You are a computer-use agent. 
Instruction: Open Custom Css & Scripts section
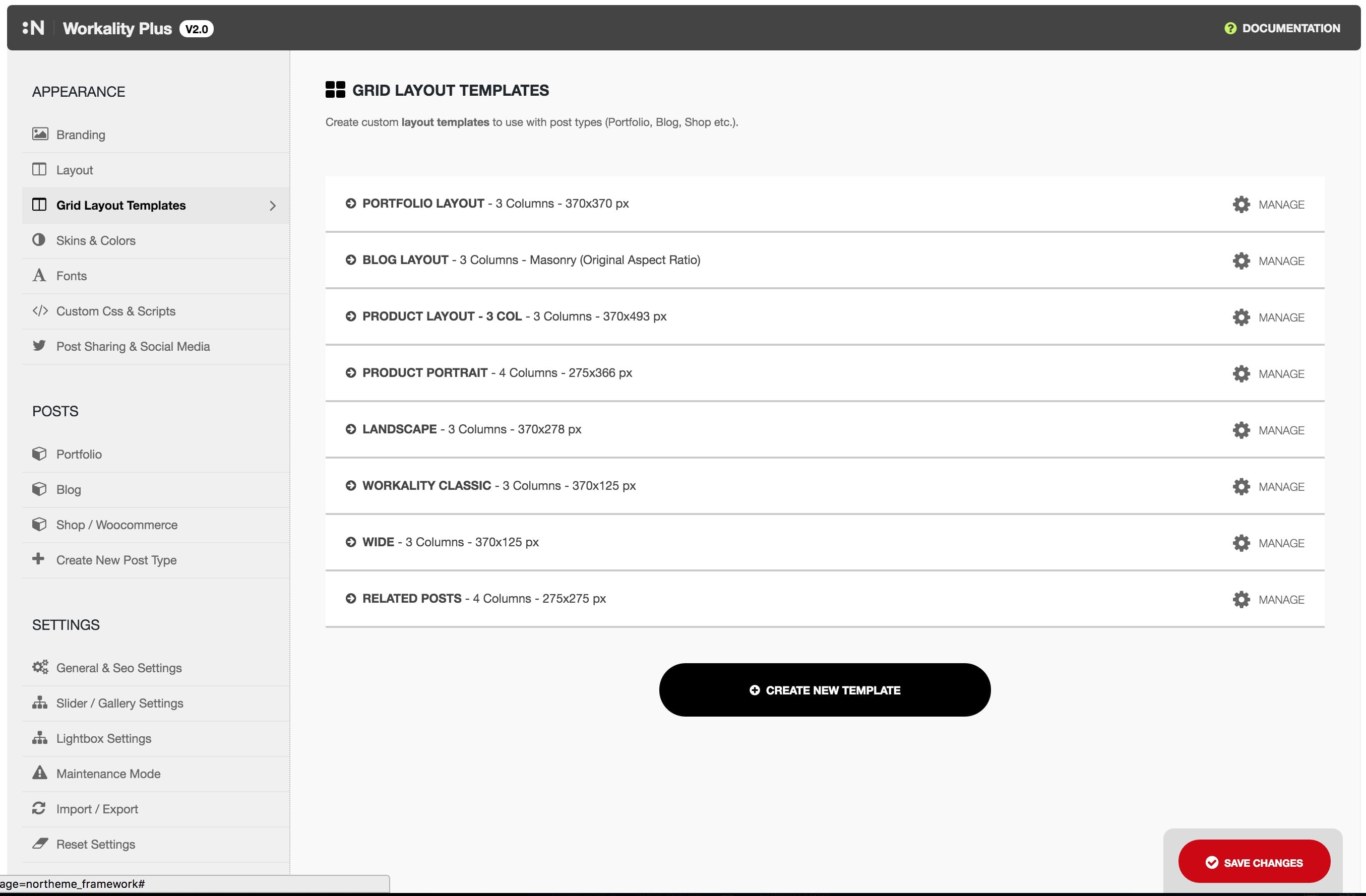[156, 311]
